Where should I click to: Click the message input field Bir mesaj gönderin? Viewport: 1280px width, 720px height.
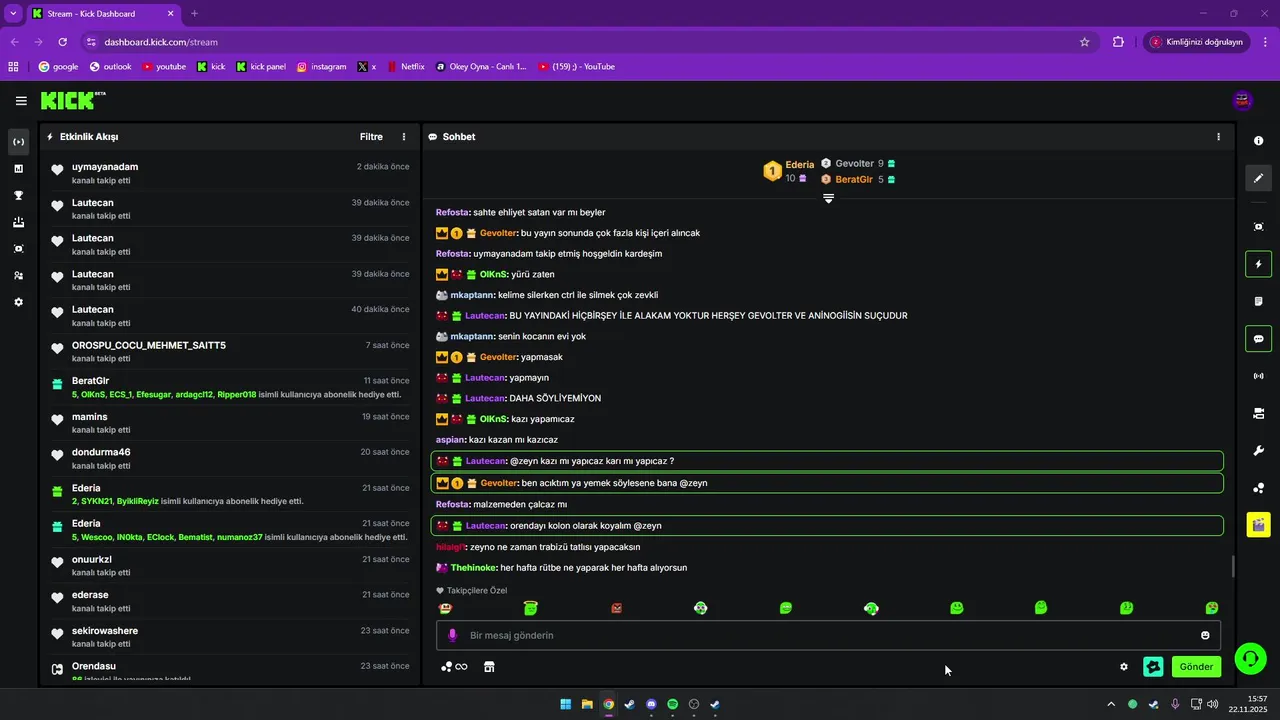point(828,635)
